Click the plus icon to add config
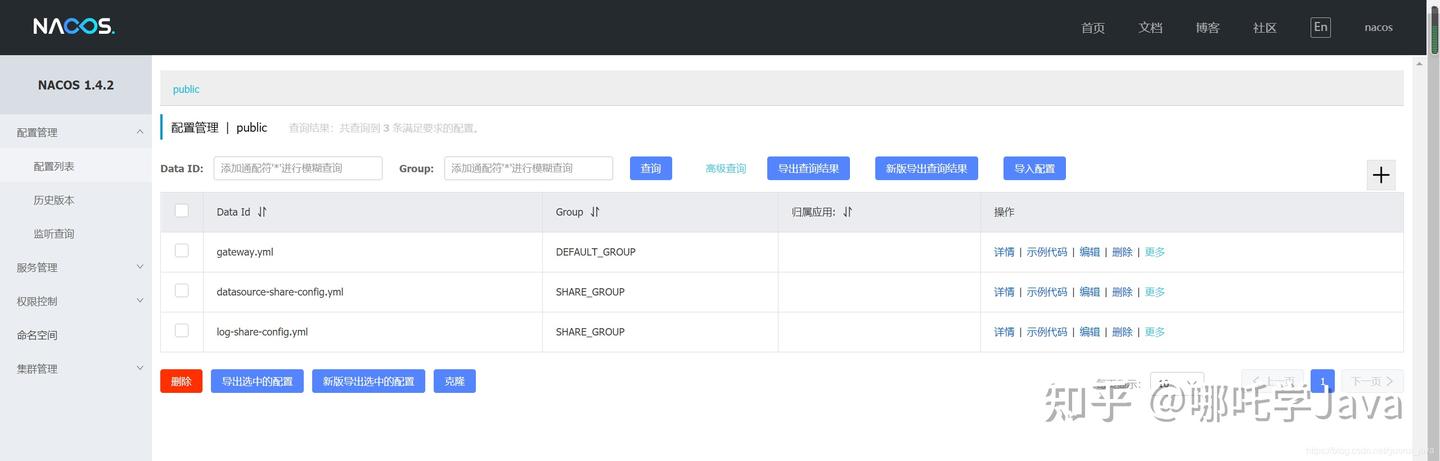Image resolution: width=1440 pixels, height=461 pixels. coord(1381,175)
